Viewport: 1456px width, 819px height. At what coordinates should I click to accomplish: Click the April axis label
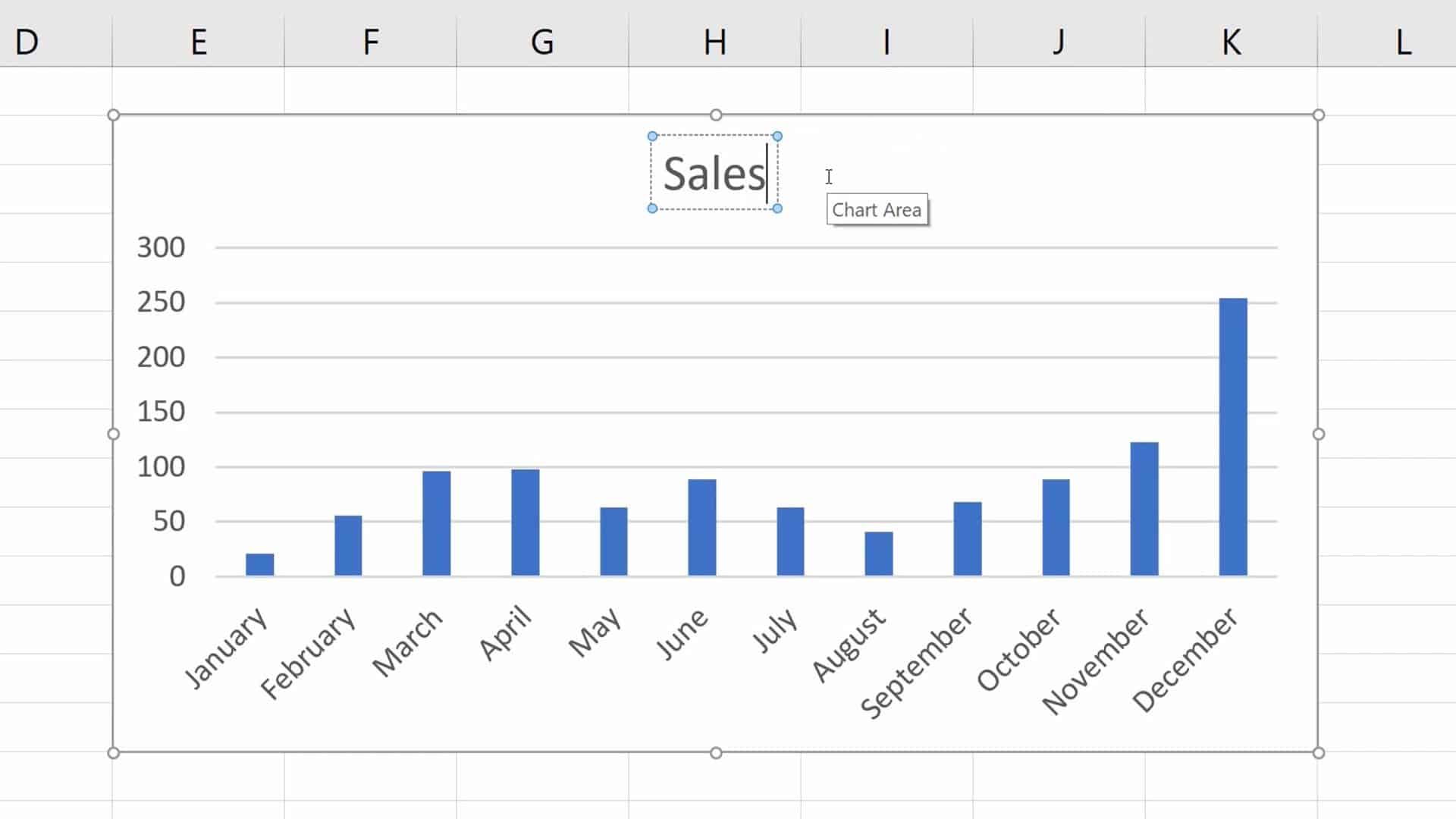(504, 633)
